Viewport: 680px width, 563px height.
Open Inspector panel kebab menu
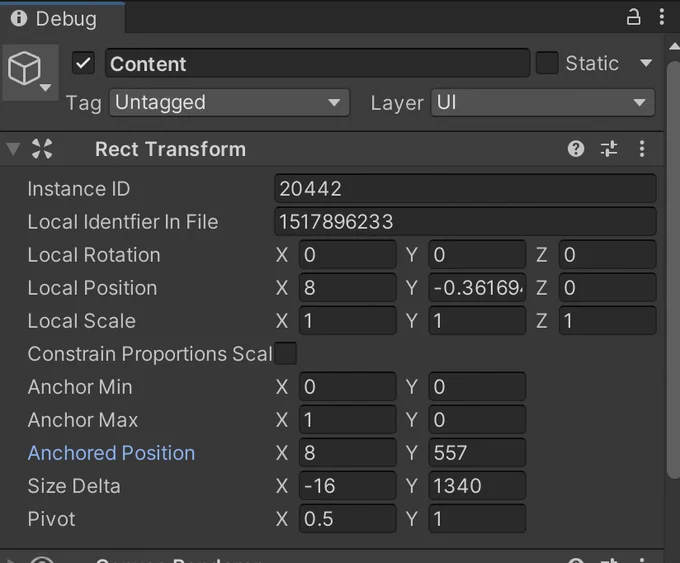click(661, 17)
